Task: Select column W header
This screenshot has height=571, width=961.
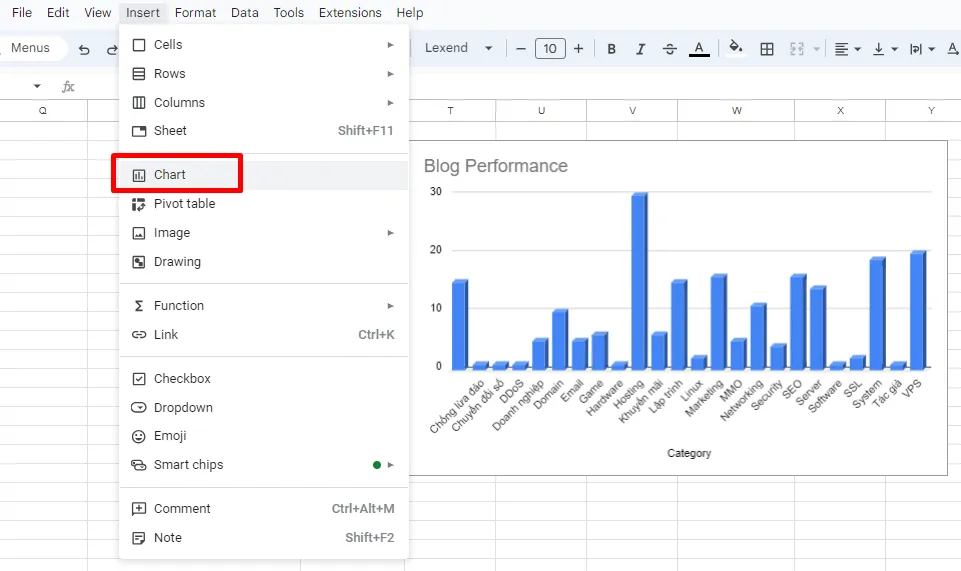Action: point(736,111)
